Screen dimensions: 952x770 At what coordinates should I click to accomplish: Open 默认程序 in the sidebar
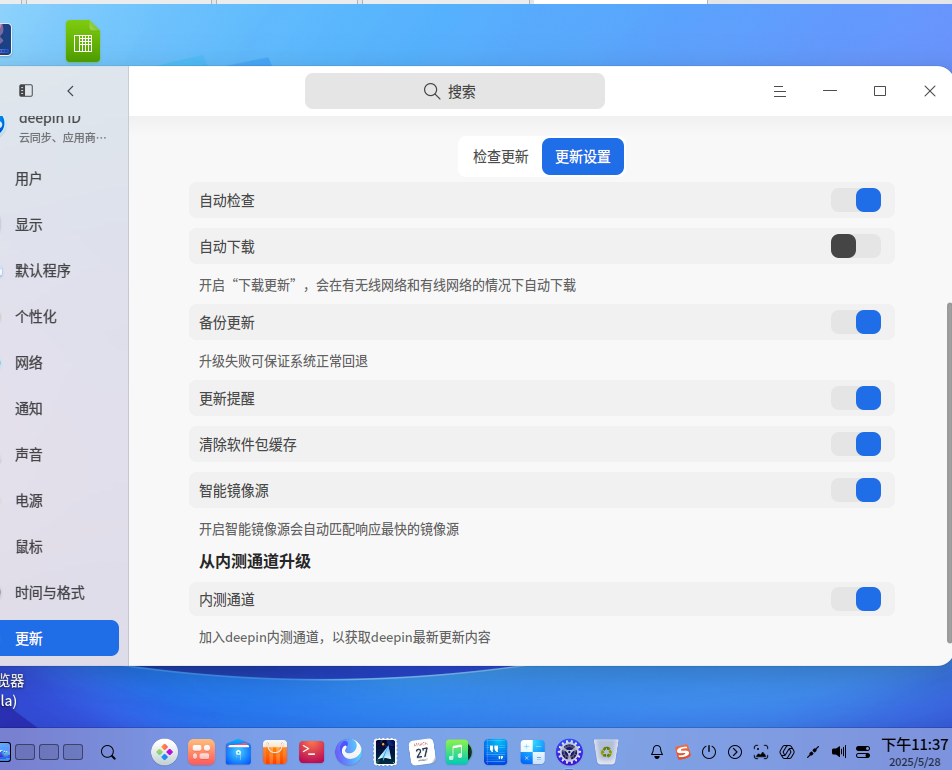(60, 271)
